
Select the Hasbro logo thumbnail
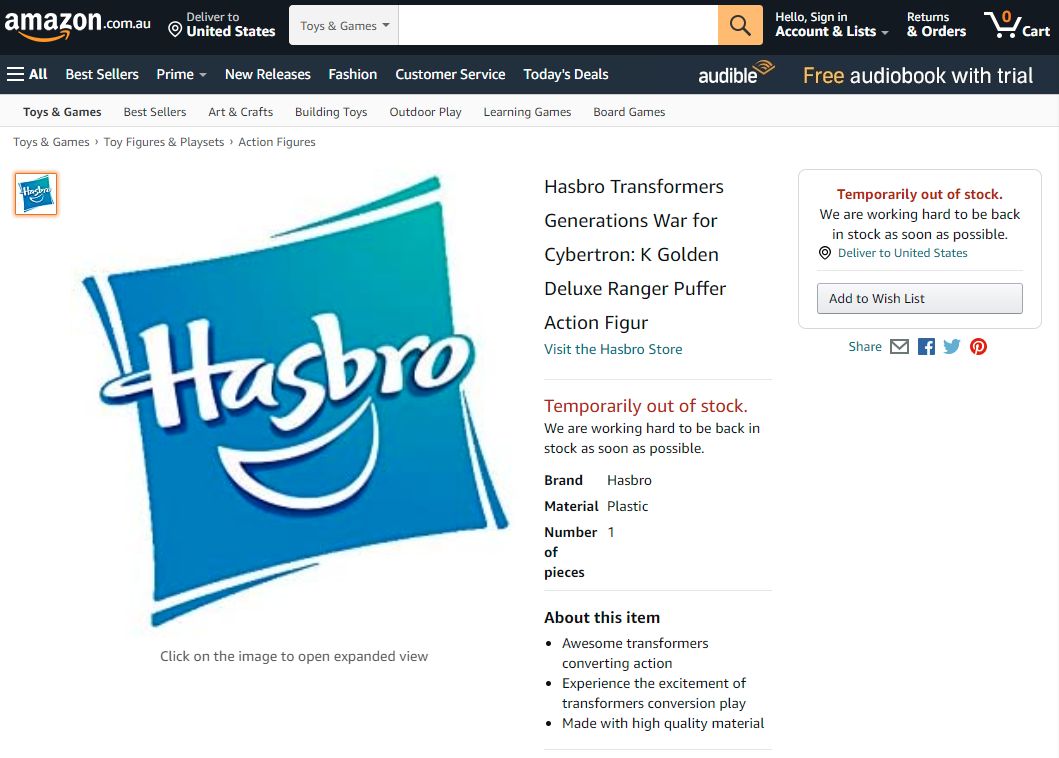coord(36,194)
